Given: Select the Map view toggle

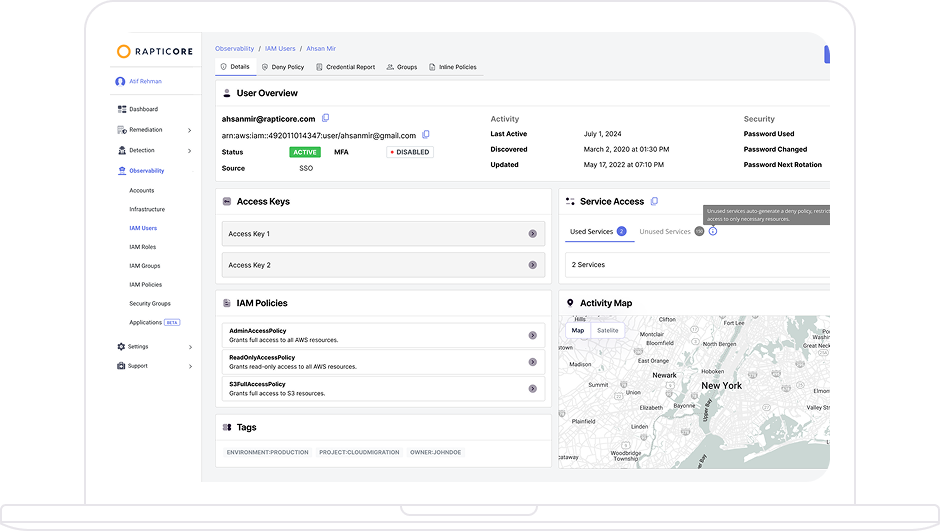Looking at the screenshot, I should 577,330.
